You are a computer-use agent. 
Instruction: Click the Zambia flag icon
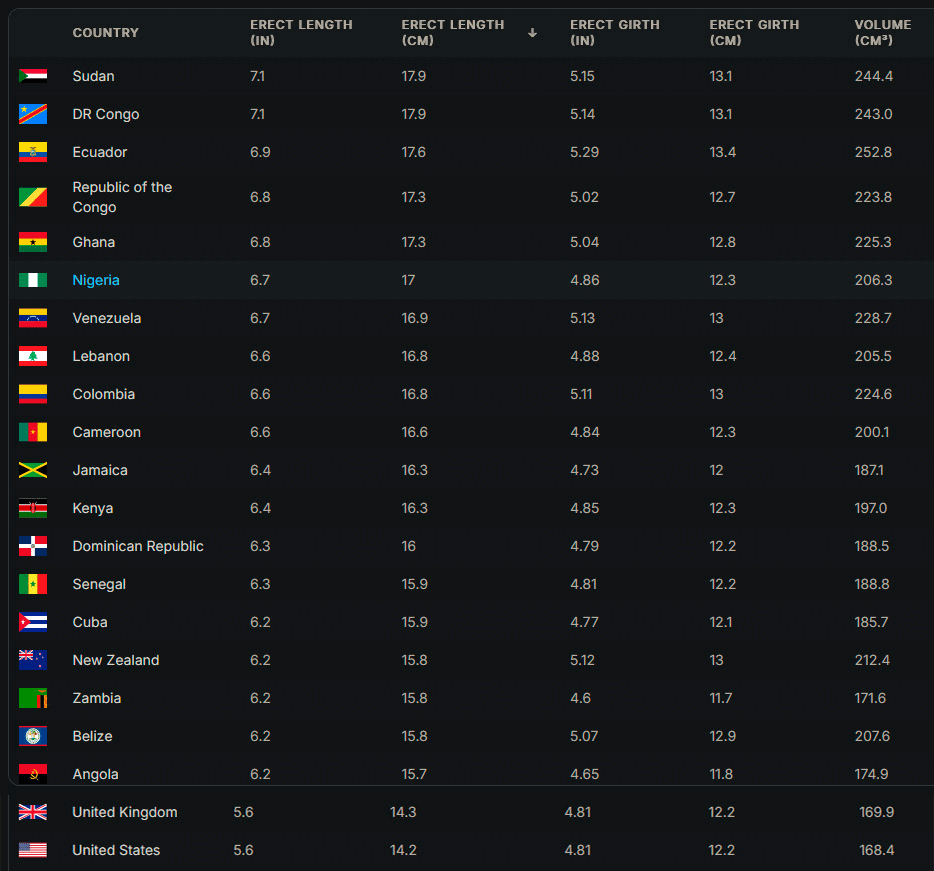click(33, 698)
